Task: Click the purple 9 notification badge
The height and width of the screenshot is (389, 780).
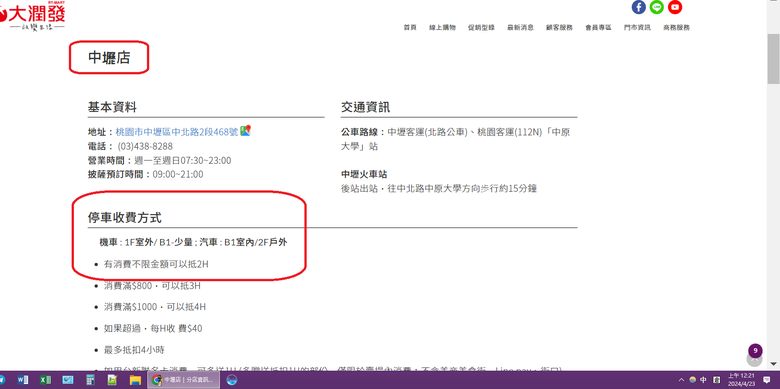Action: pyautogui.click(x=755, y=350)
